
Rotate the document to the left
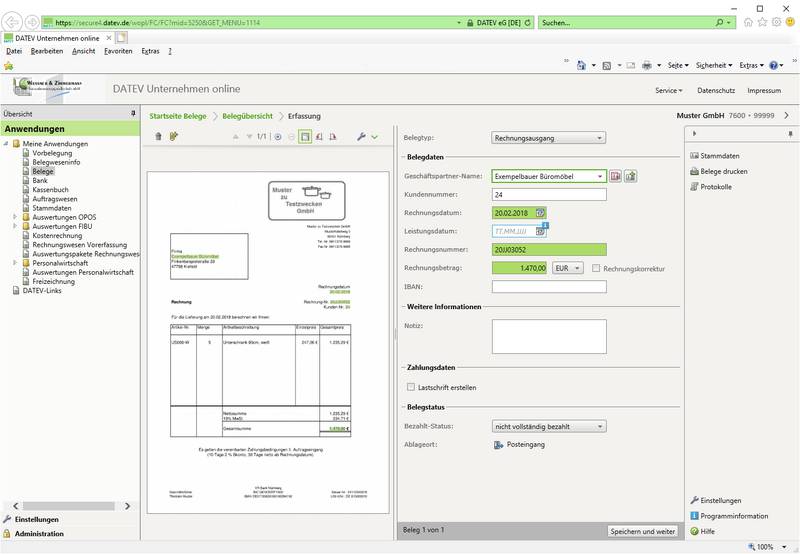[319, 137]
